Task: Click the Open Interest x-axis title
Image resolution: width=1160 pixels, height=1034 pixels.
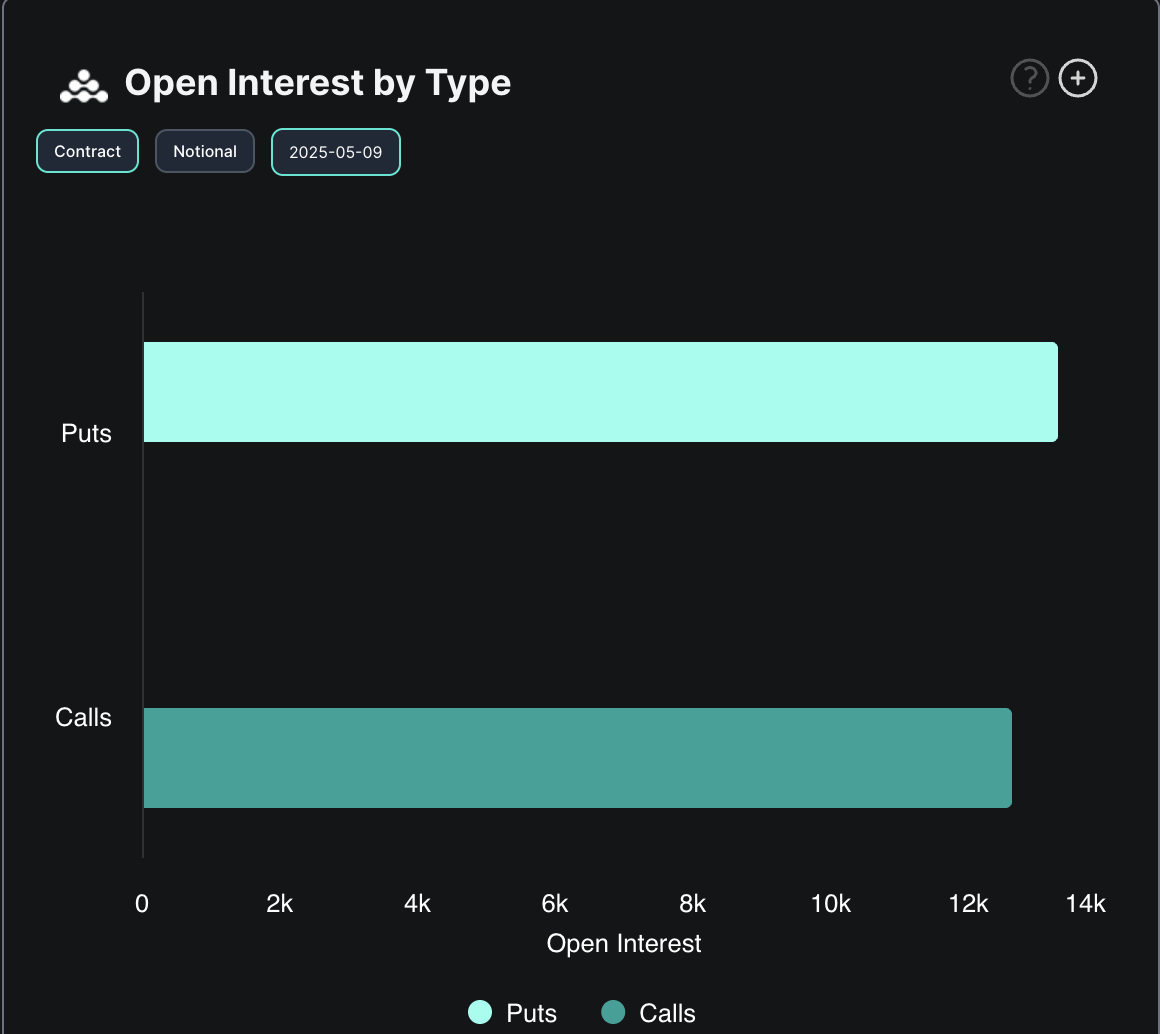Action: coord(624,943)
